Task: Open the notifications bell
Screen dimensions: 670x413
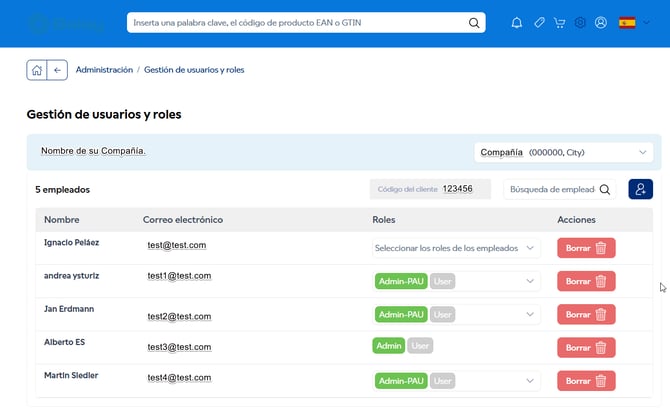Action: (517, 22)
